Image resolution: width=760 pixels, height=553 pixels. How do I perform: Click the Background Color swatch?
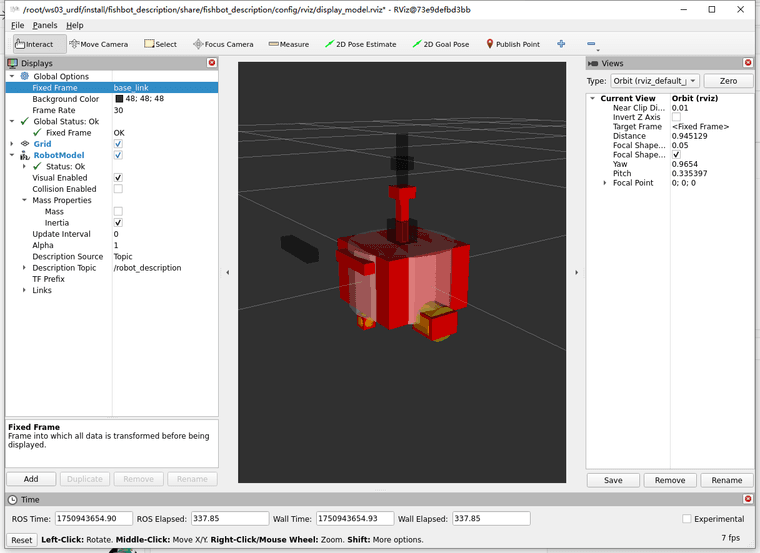click(119, 99)
